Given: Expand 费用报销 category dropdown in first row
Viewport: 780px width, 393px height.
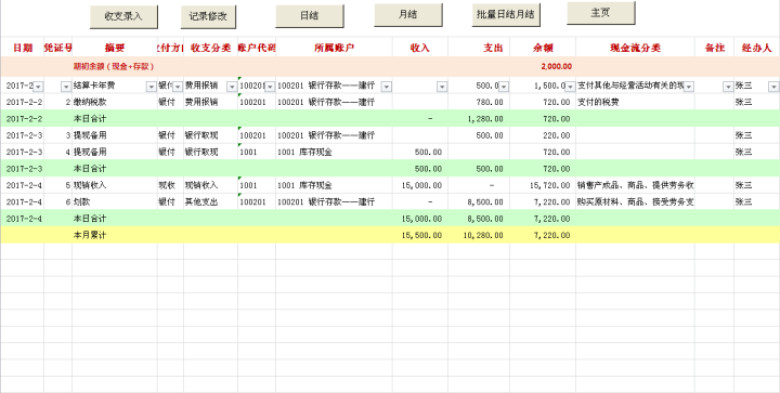Looking at the screenshot, I should [x=231, y=87].
